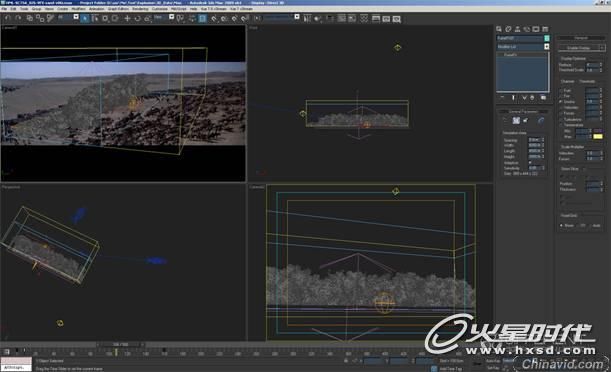The height and width of the screenshot is (372, 611).
Task: Open the Rendering menu
Action: point(140,9)
